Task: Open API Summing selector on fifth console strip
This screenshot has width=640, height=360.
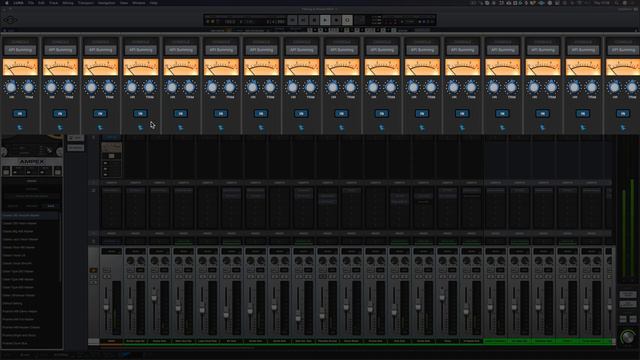Action: click(x=181, y=50)
